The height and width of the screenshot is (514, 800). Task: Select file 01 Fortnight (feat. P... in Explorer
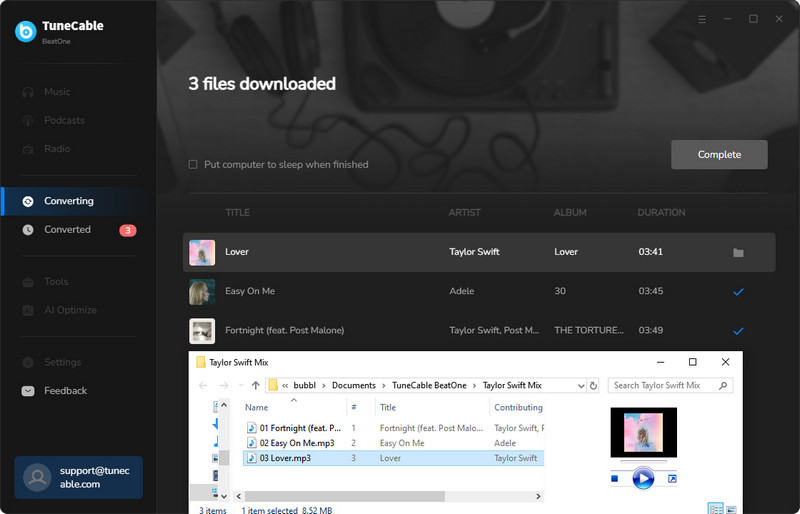pos(300,428)
